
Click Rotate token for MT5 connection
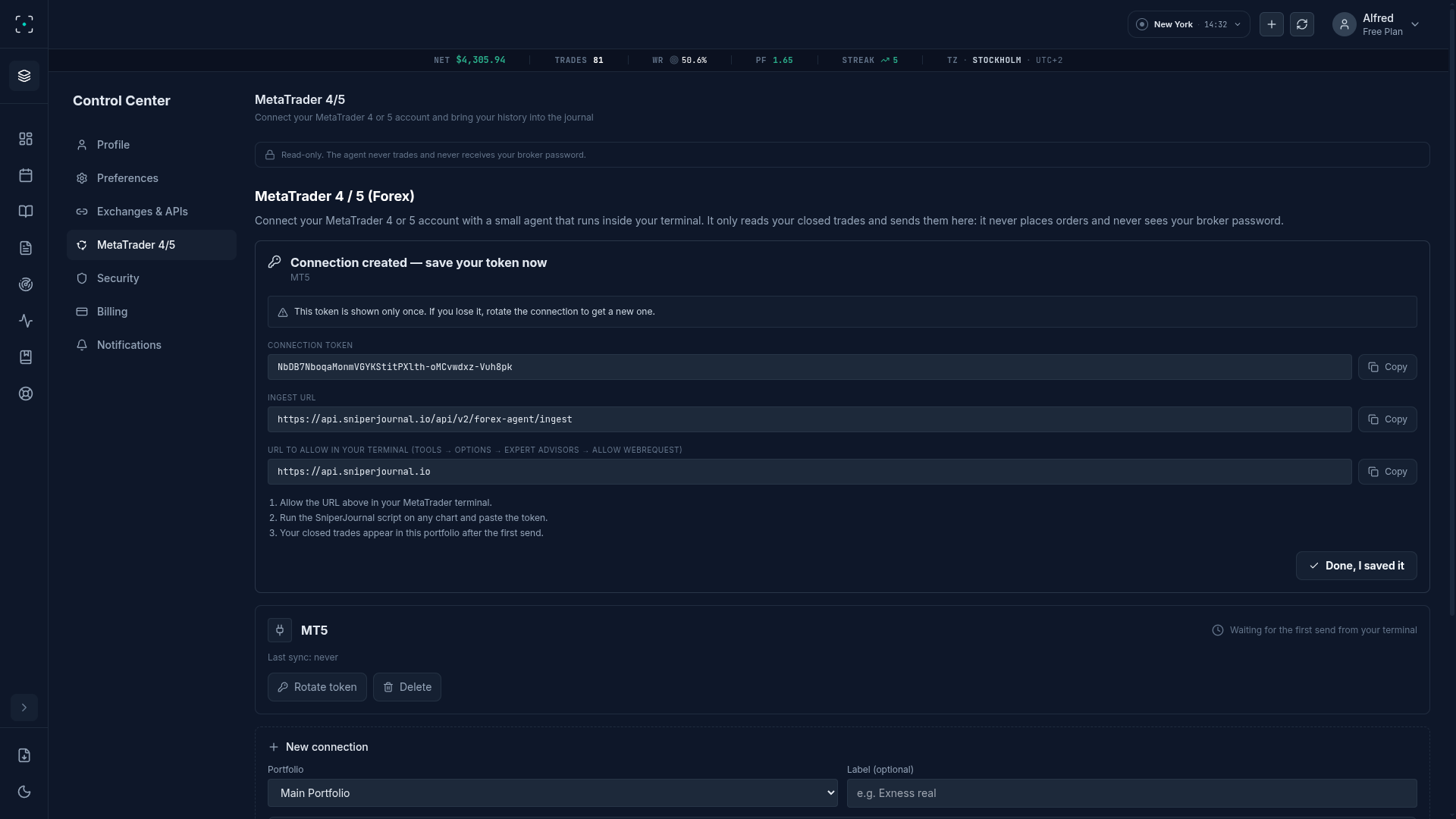(x=317, y=687)
